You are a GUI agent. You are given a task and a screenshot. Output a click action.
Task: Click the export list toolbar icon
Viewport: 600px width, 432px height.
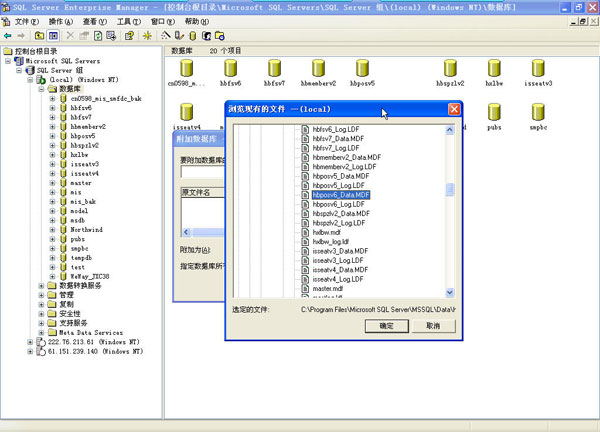click(111, 36)
